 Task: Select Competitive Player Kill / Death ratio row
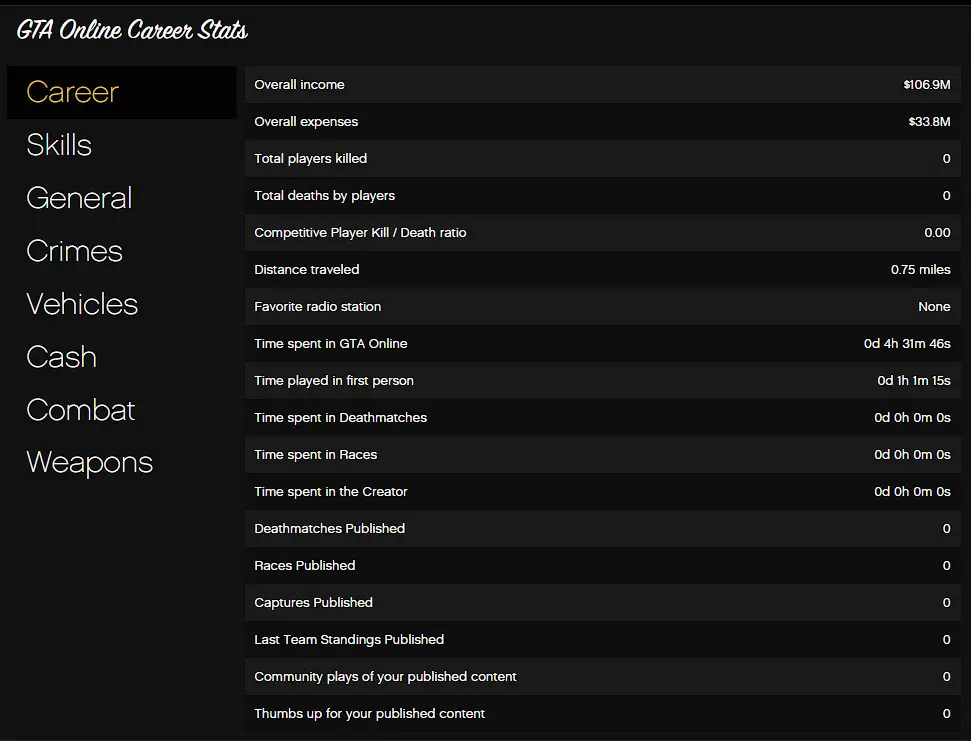(x=602, y=233)
